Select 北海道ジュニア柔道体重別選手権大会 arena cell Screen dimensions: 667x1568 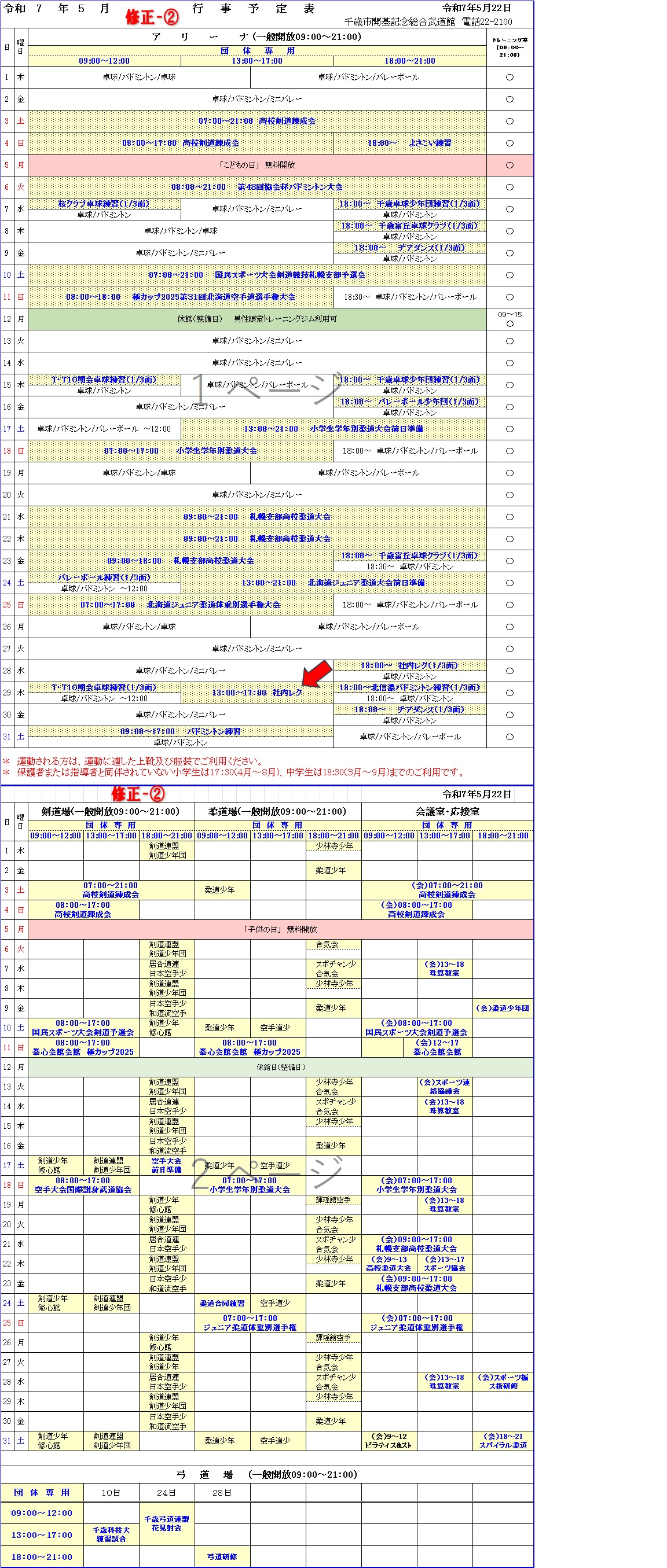pos(181,605)
